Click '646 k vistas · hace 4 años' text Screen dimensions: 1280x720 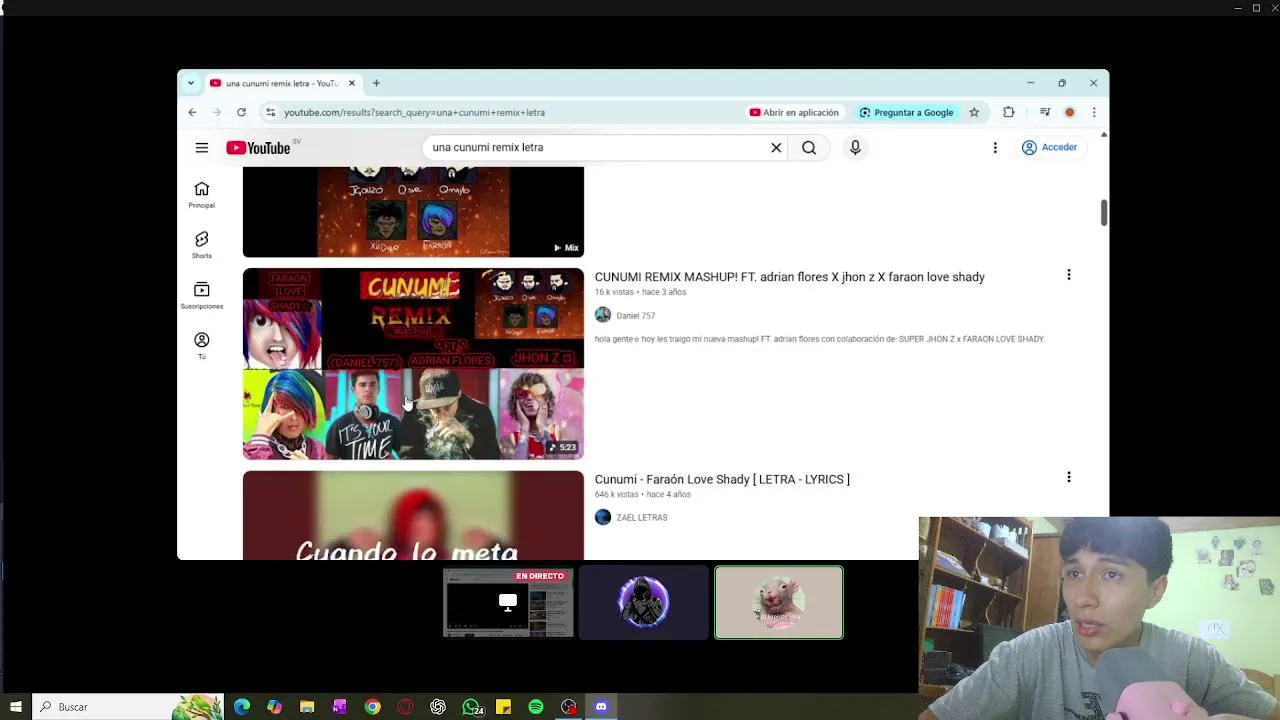click(643, 494)
